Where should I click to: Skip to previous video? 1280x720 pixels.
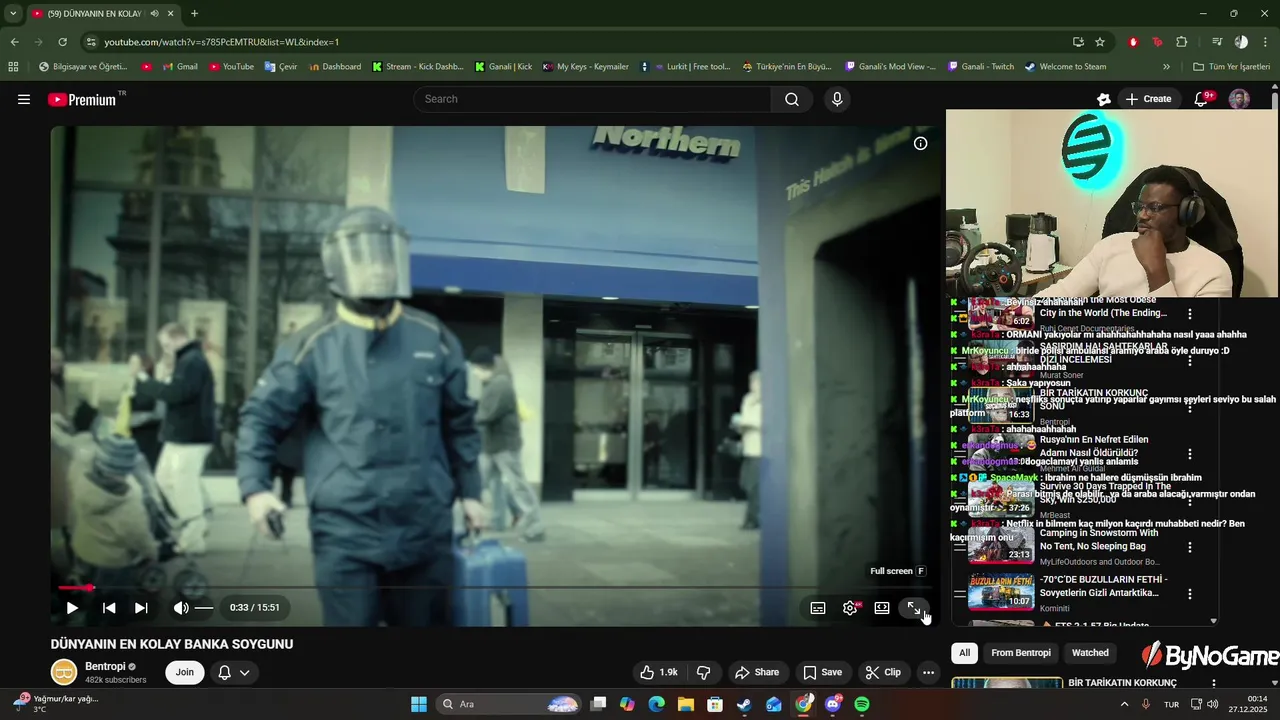coord(109,608)
